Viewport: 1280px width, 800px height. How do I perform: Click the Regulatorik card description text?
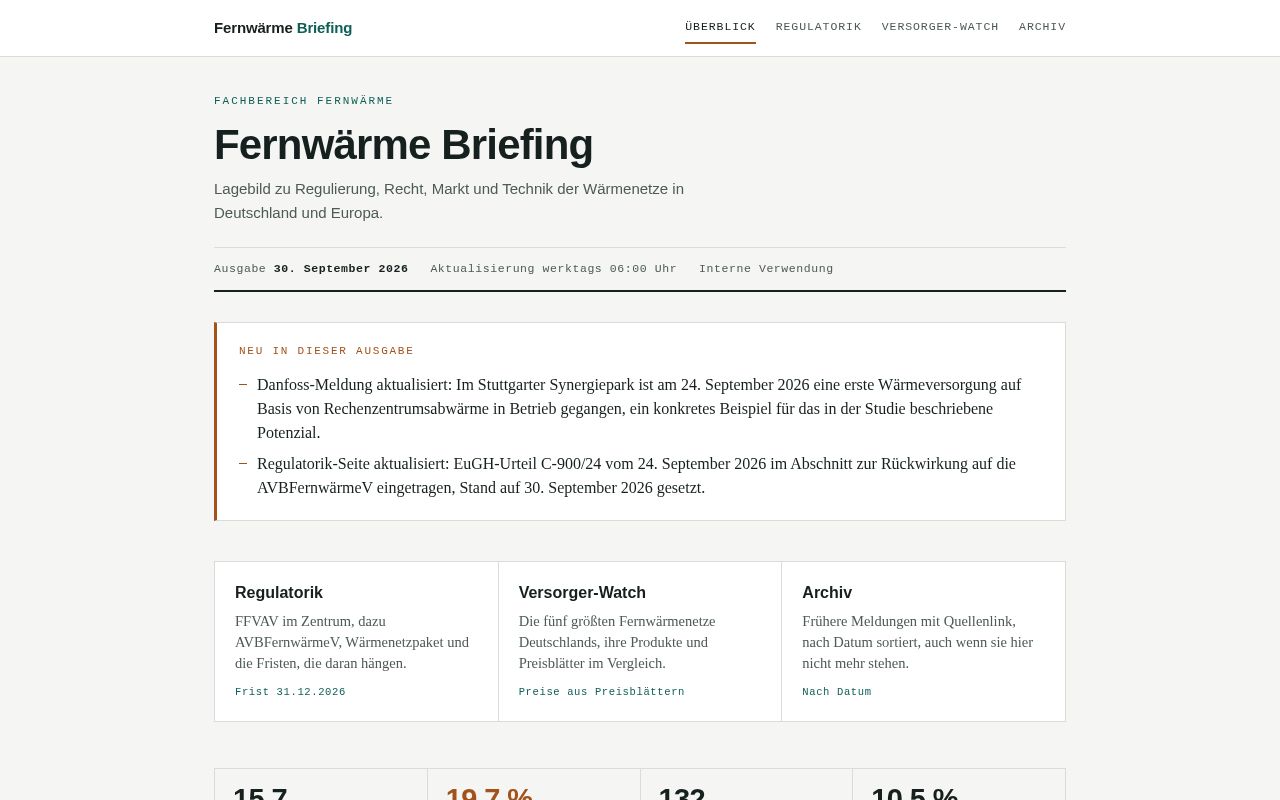(x=354, y=642)
